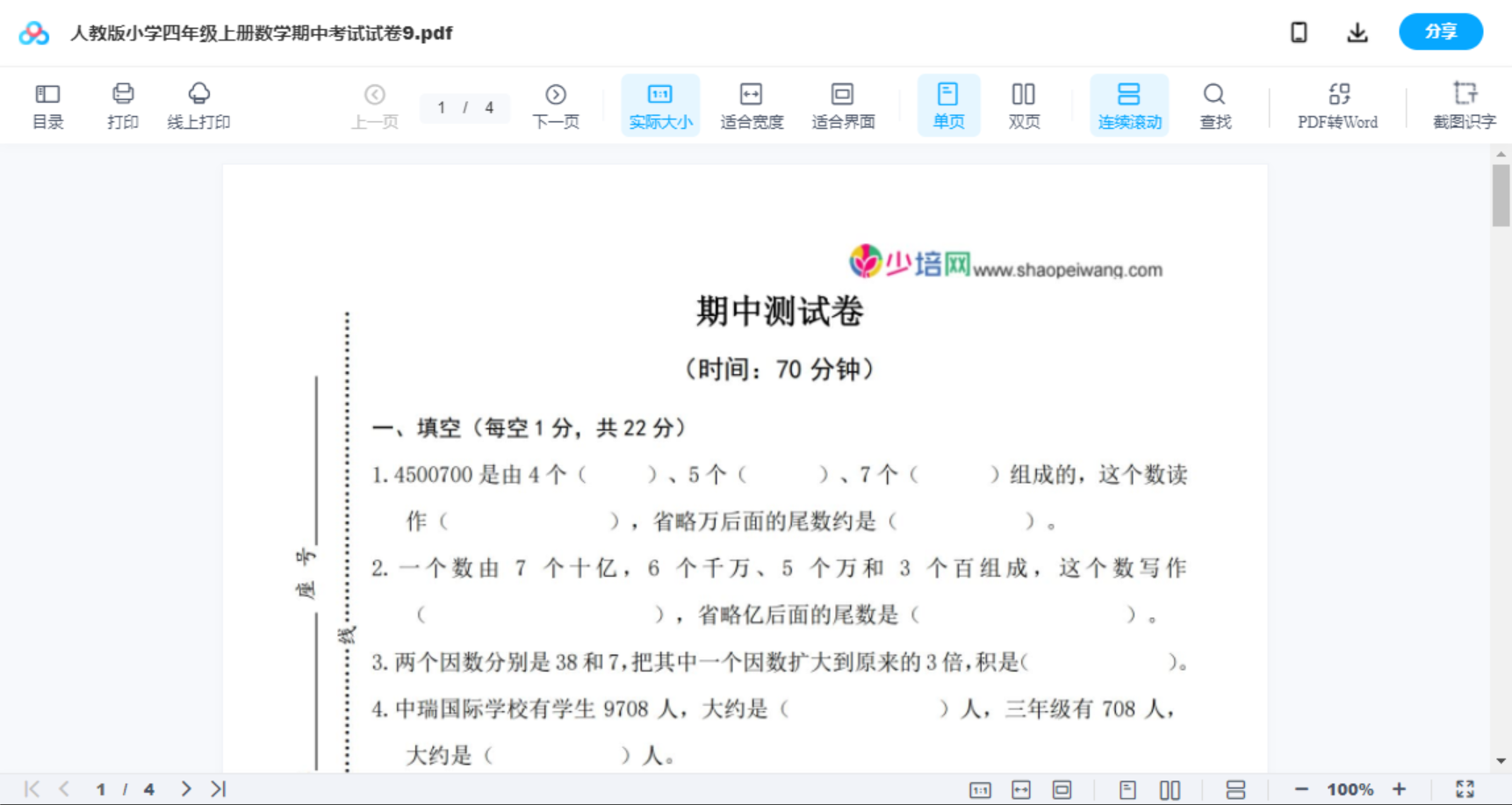1512x805 pixels.
Task: Enter fullscreen via the expand icon
Action: click(x=1465, y=788)
